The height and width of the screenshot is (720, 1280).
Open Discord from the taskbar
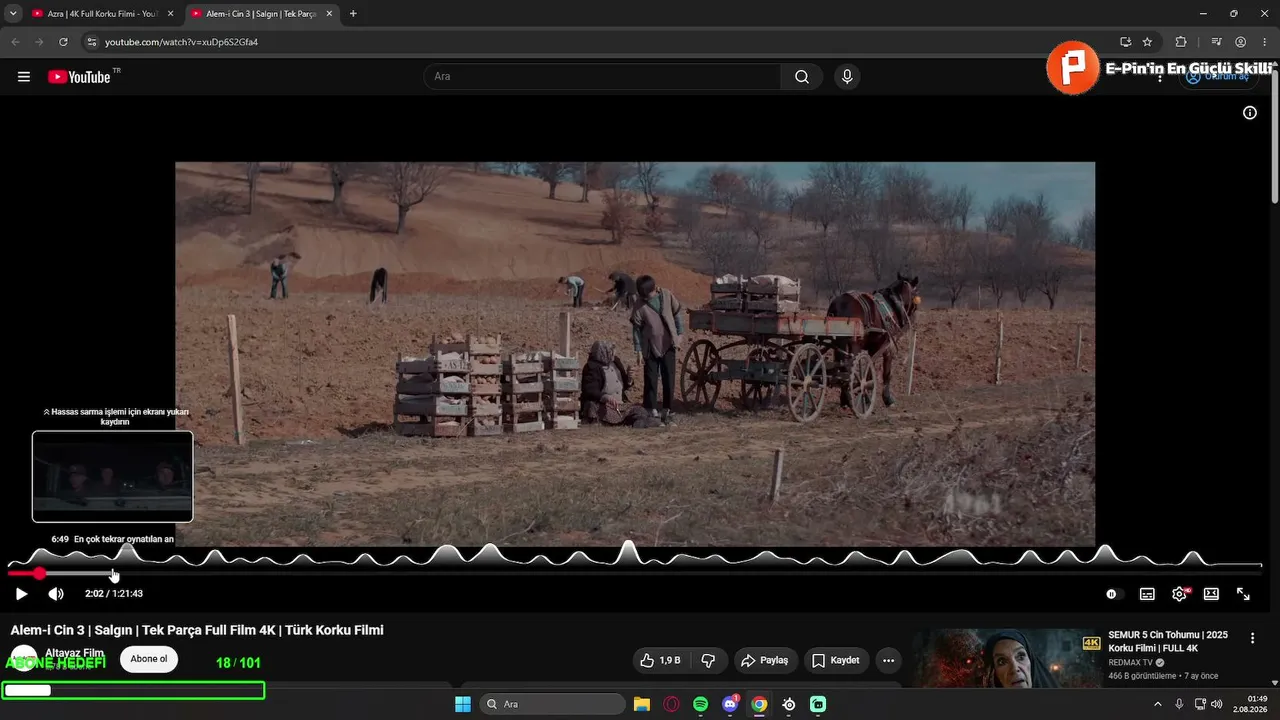730,704
